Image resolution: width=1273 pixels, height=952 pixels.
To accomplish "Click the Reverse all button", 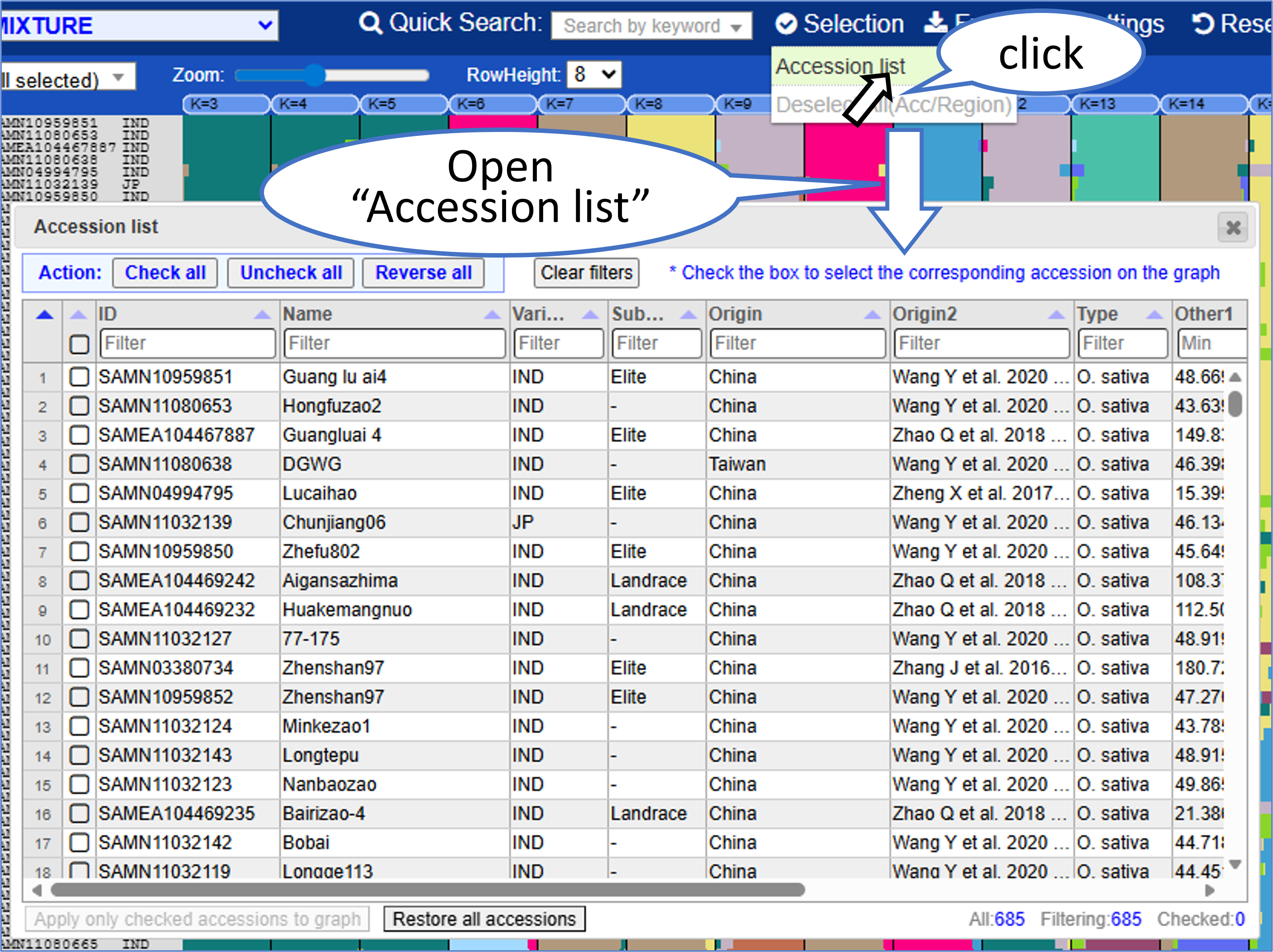I will (x=424, y=273).
